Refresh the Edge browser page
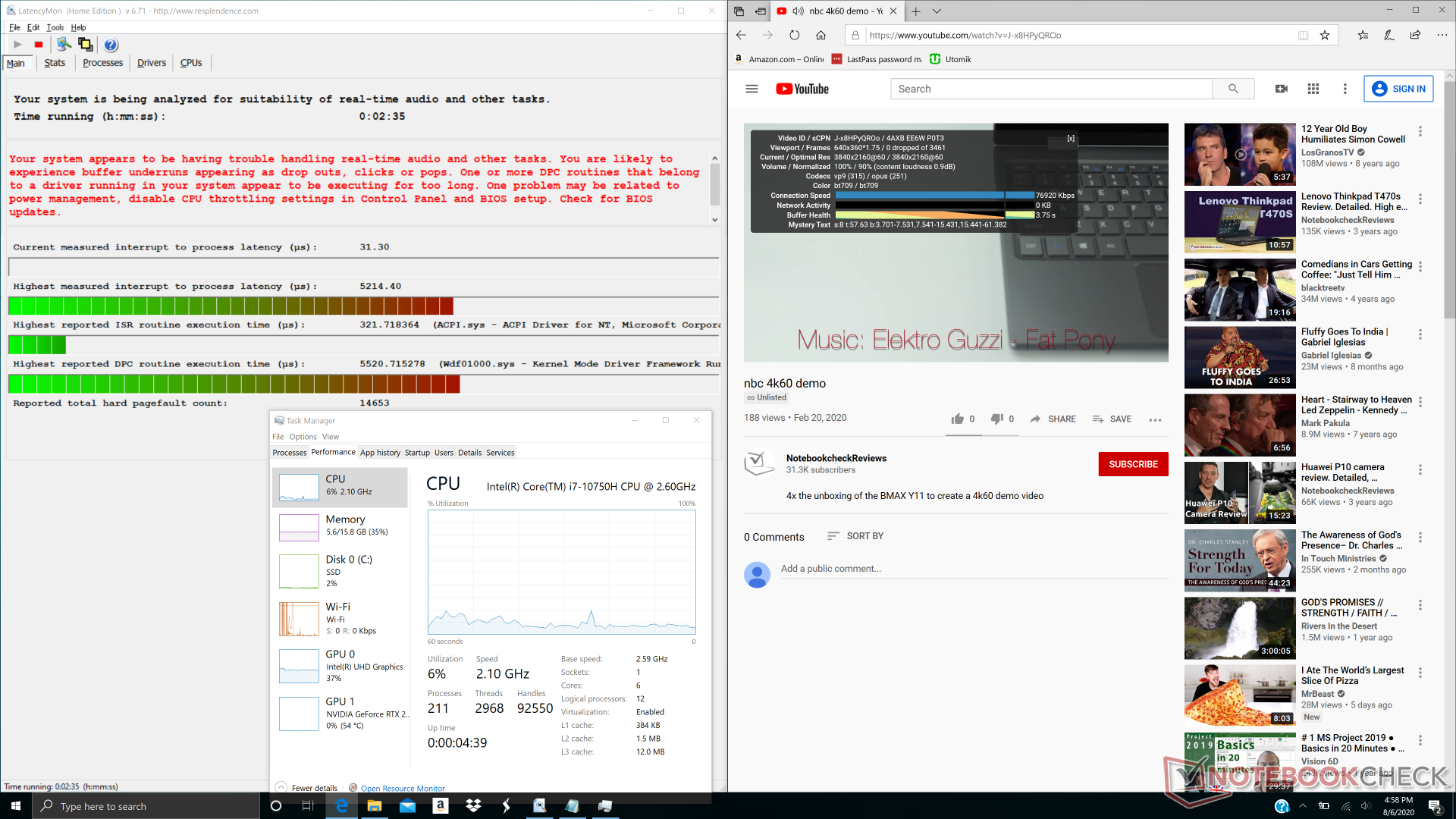 (x=794, y=35)
